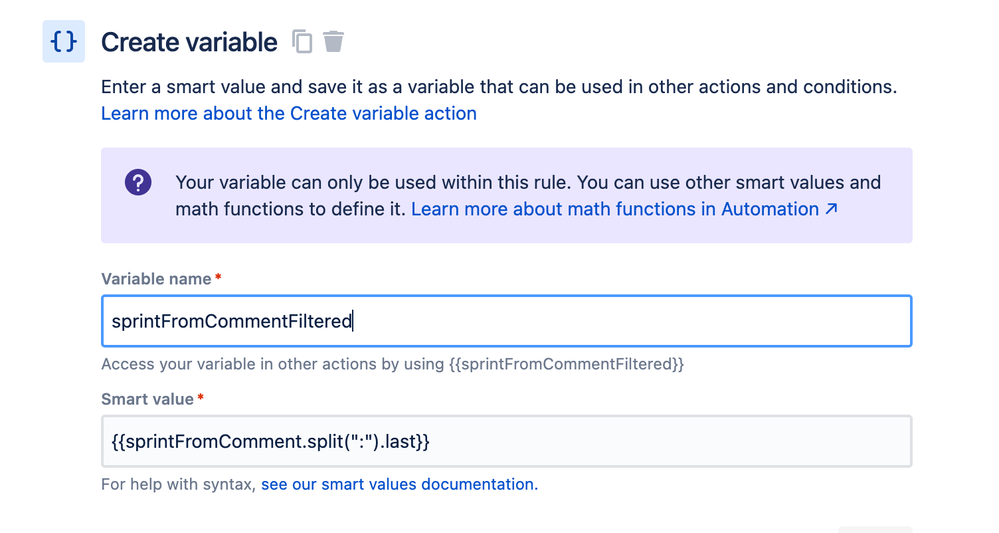
Task: Open Learn more about the Create variable action
Action: (x=289, y=113)
